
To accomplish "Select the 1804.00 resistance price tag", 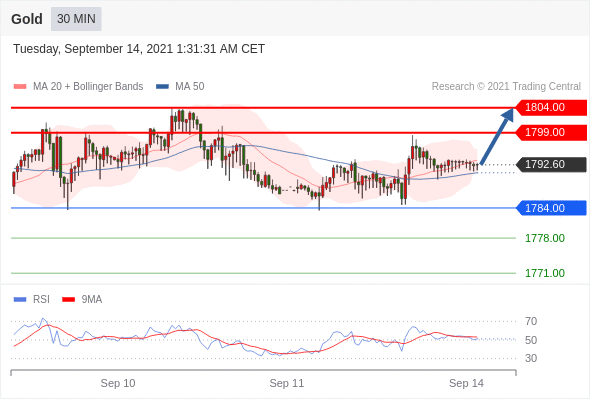I will coord(551,108).
